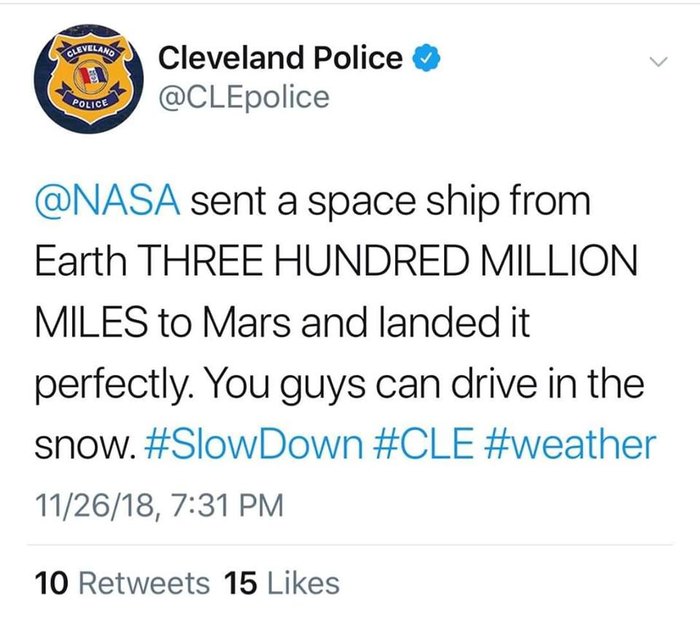
Task: View the 15 Likes list
Action: (282, 584)
